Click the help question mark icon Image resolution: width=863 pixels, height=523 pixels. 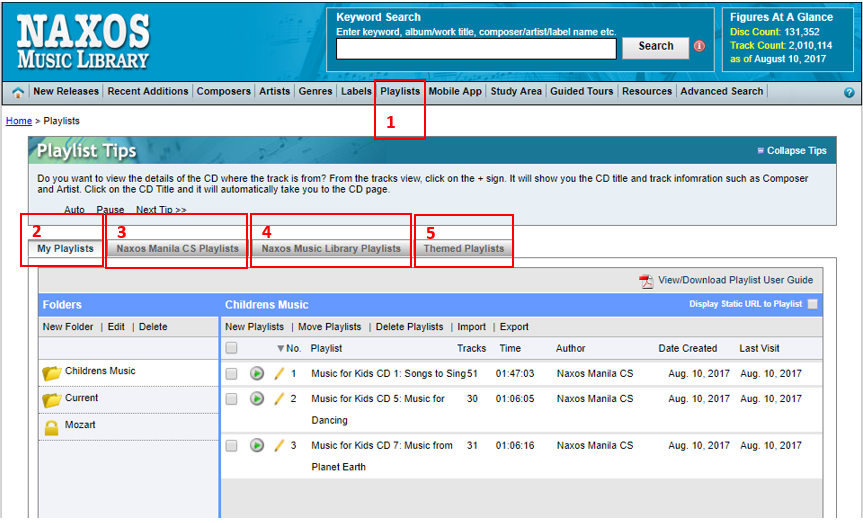tap(849, 92)
